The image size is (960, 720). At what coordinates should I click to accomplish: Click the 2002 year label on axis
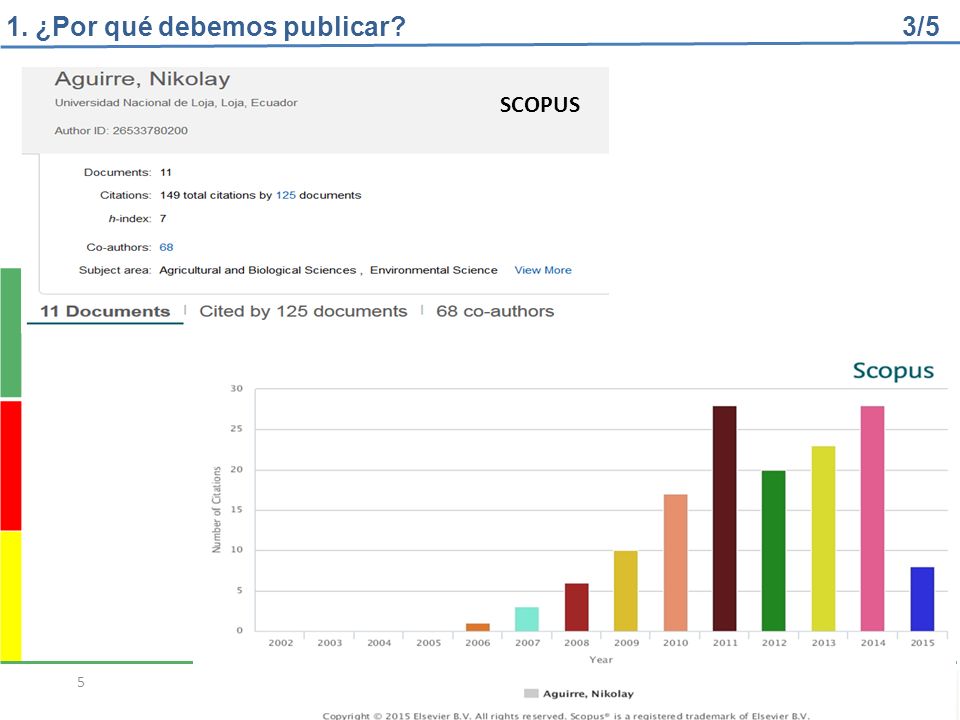280,643
